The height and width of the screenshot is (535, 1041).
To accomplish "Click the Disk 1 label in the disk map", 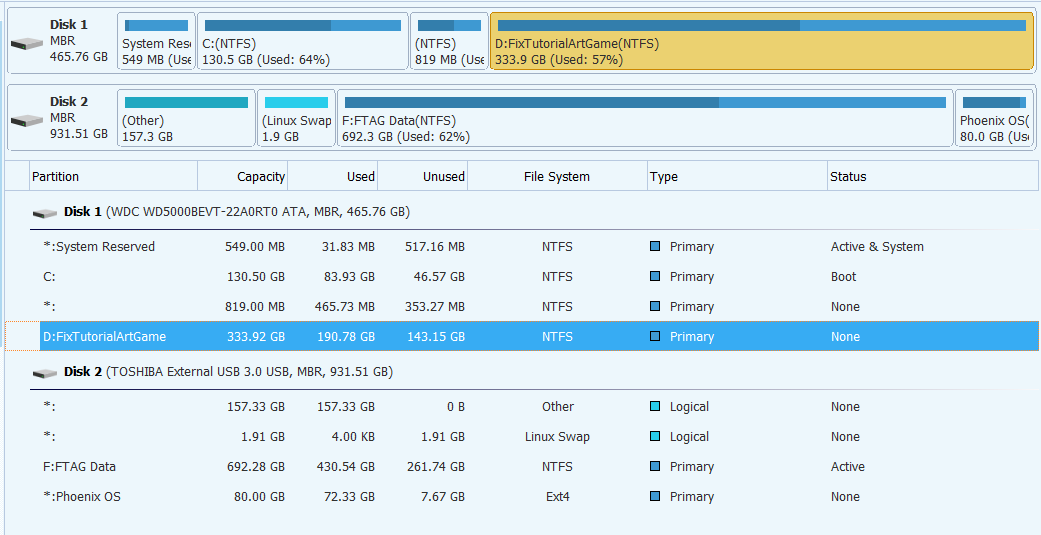I will 68,24.
